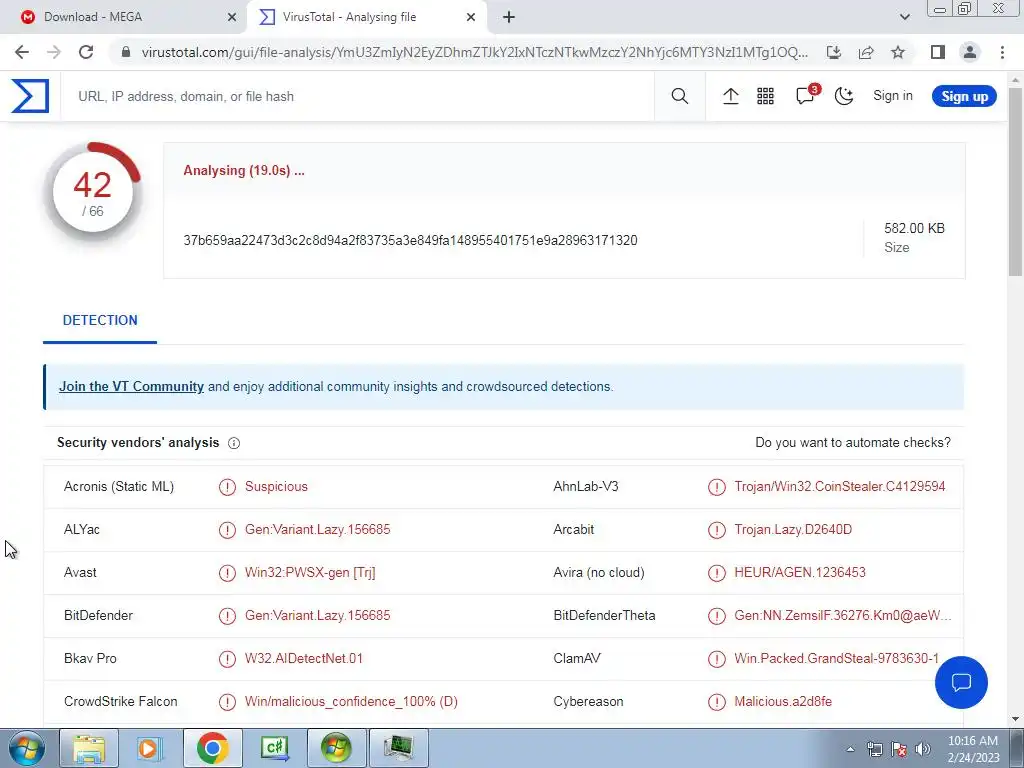Click Acronis (Static ML) vendor name

(119, 487)
